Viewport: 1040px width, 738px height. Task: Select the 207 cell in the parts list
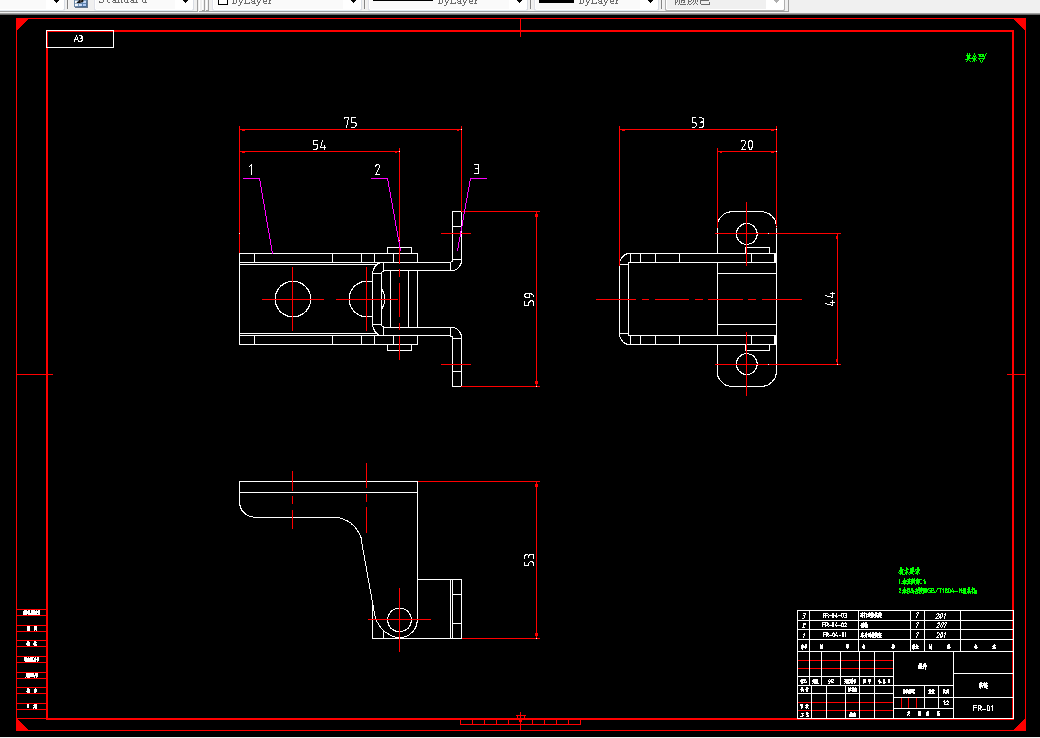point(941,625)
